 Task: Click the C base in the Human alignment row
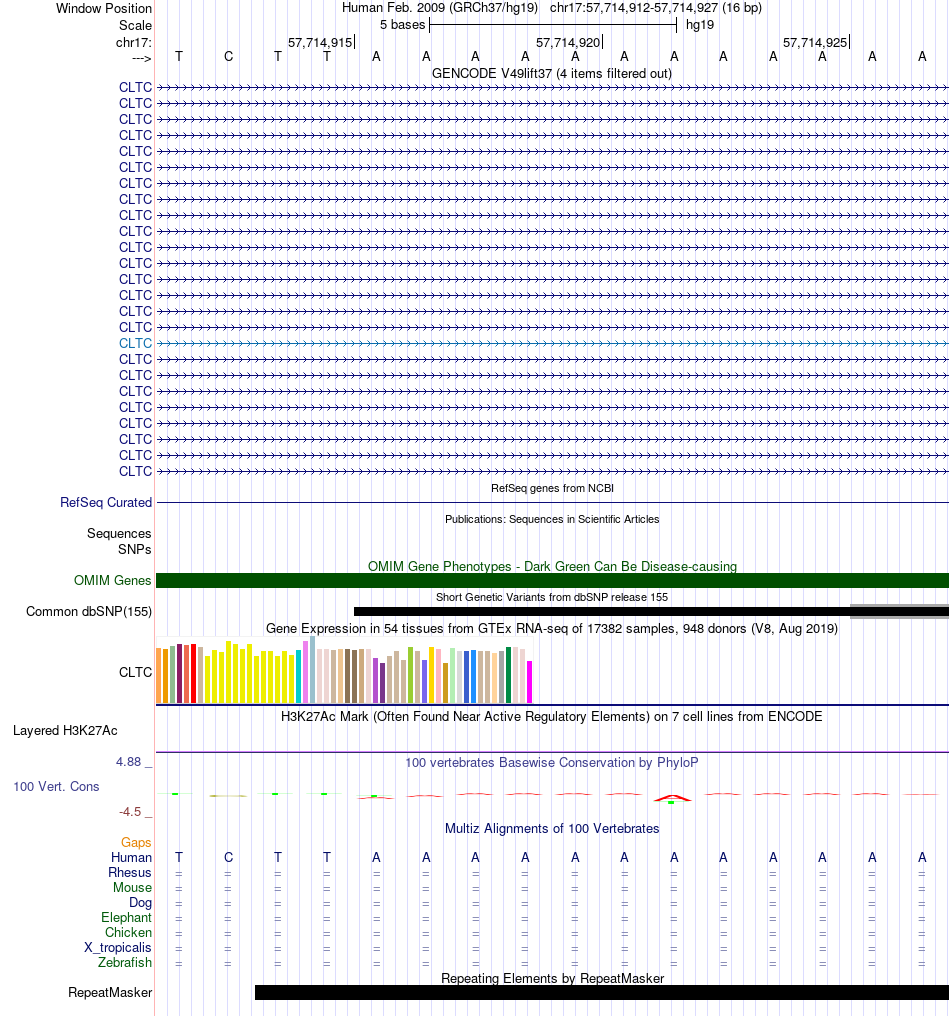(x=228, y=857)
